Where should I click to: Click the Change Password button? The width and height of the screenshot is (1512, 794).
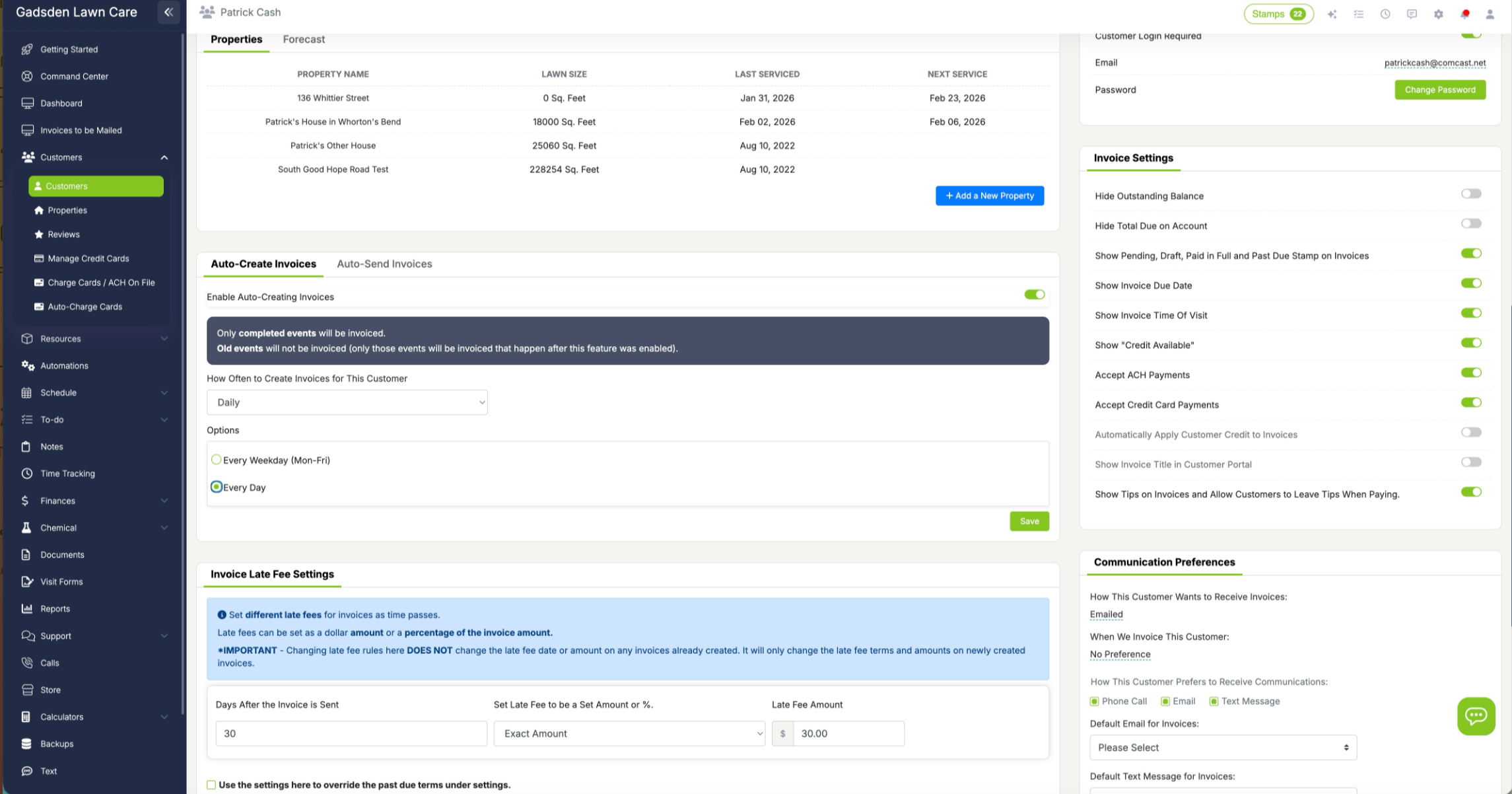[1440, 89]
